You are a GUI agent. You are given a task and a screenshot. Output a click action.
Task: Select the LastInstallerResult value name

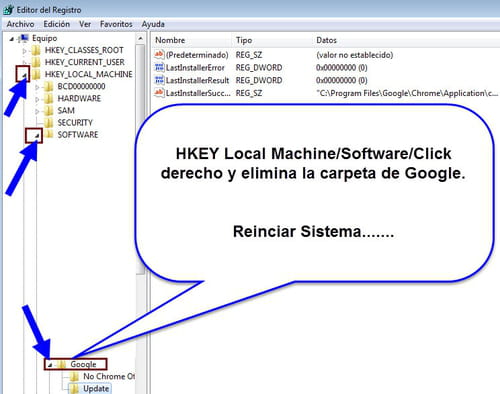[x=197, y=80]
